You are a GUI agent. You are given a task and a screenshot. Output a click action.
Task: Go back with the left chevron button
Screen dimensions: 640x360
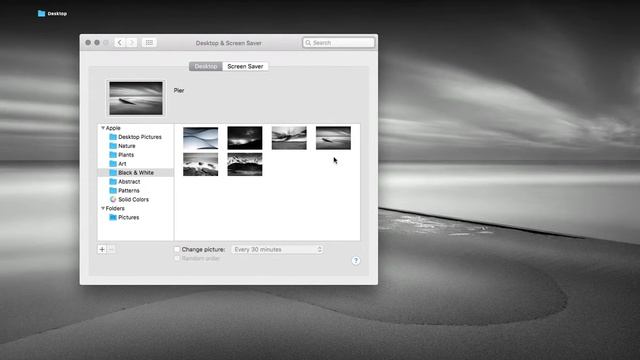point(120,42)
